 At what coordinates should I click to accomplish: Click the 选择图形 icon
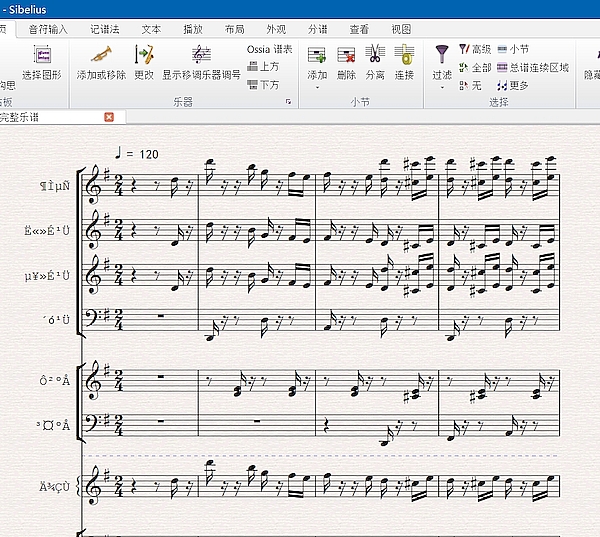42,55
